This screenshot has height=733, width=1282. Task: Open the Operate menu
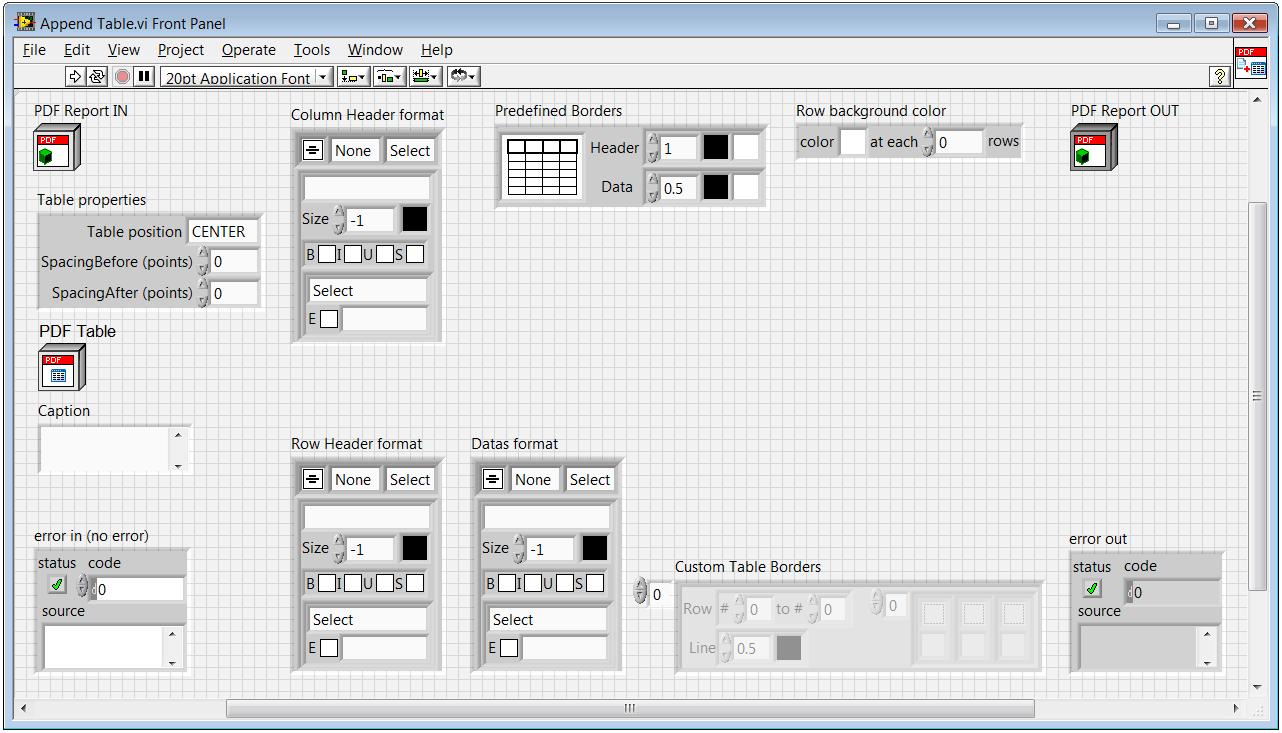coord(248,50)
